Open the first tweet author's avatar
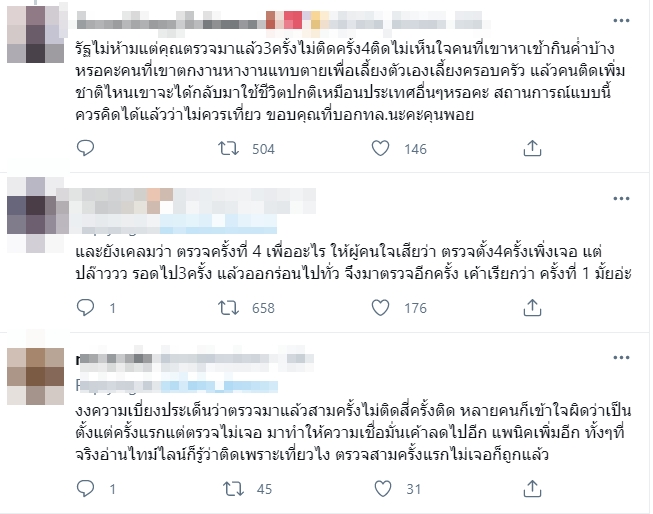653x514 pixels. 35,34
